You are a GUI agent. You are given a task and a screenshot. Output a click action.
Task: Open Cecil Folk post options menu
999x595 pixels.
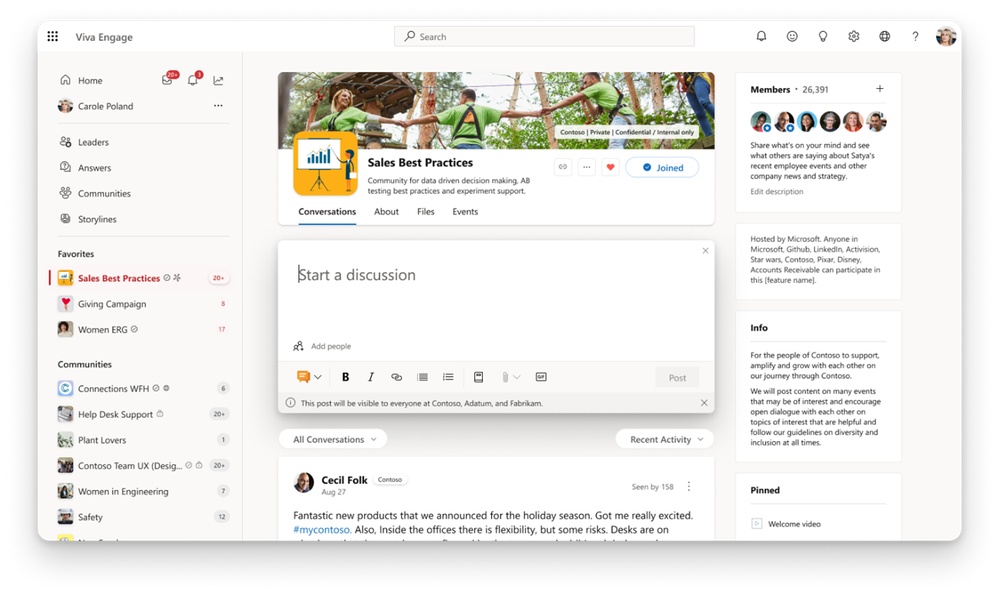[x=689, y=487]
